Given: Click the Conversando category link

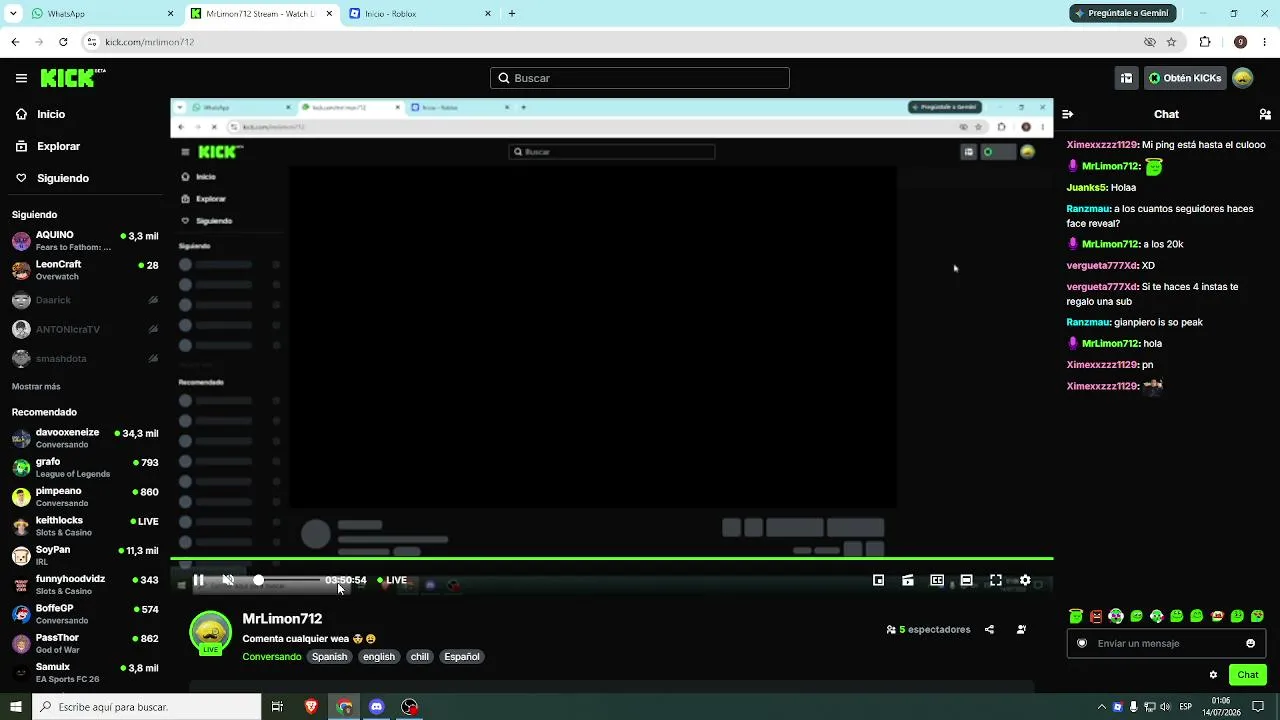Looking at the screenshot, I should 272,657.
